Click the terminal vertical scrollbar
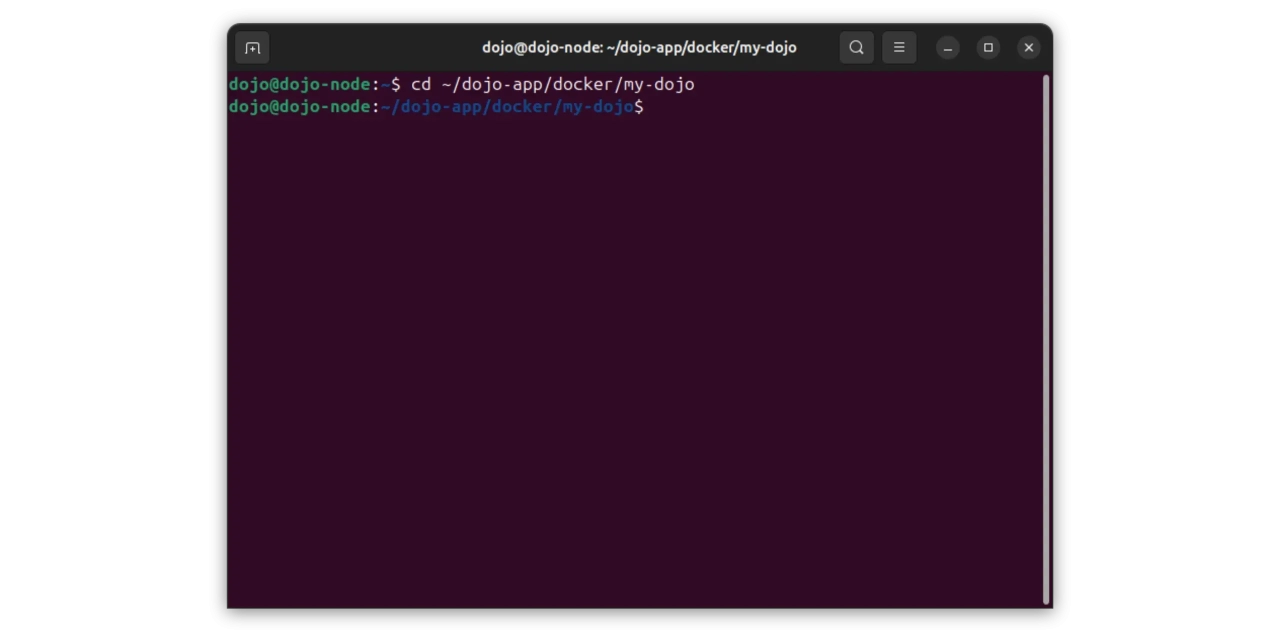1280x638 pixels. 1046,340
